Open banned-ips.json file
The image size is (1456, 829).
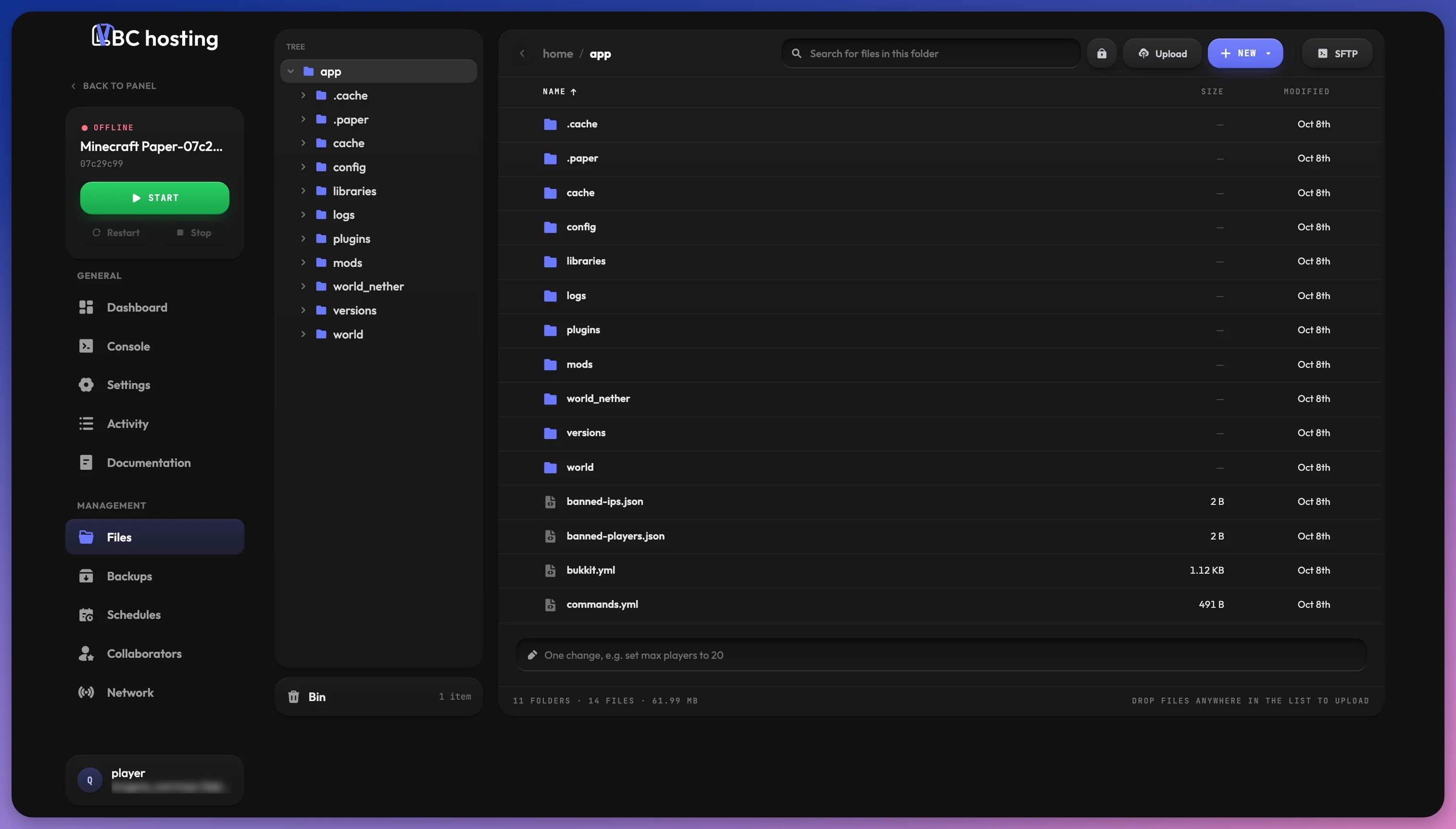940,502
